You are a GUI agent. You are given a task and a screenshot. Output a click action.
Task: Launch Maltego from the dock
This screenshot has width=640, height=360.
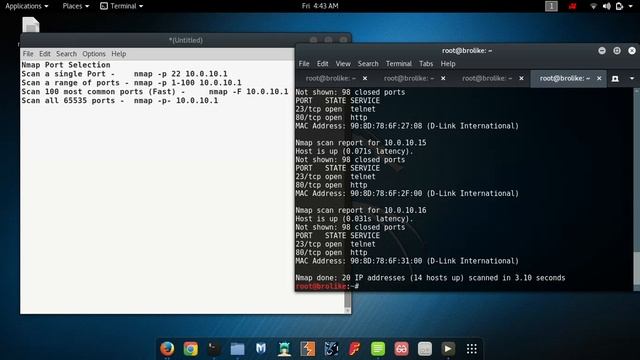331,349
